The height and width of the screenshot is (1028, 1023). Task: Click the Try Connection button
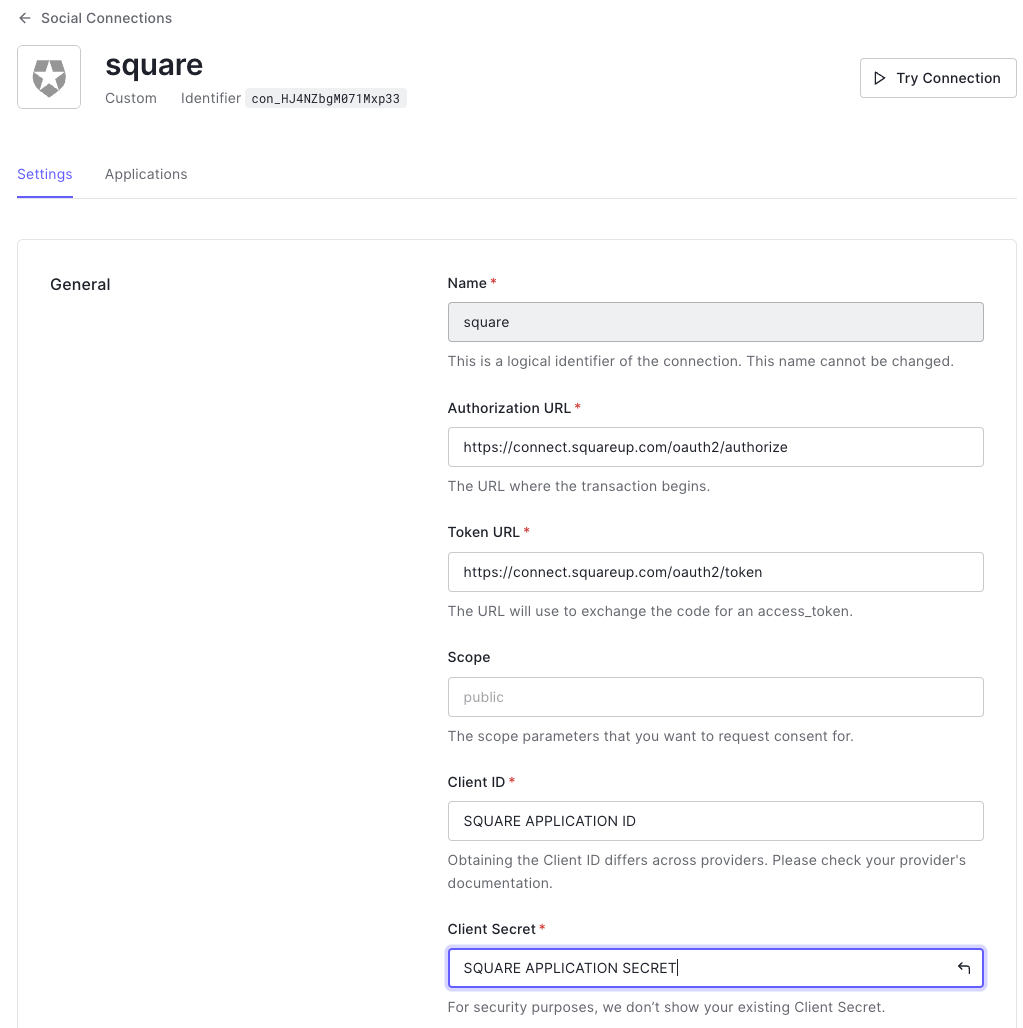[x=938, y=78]
